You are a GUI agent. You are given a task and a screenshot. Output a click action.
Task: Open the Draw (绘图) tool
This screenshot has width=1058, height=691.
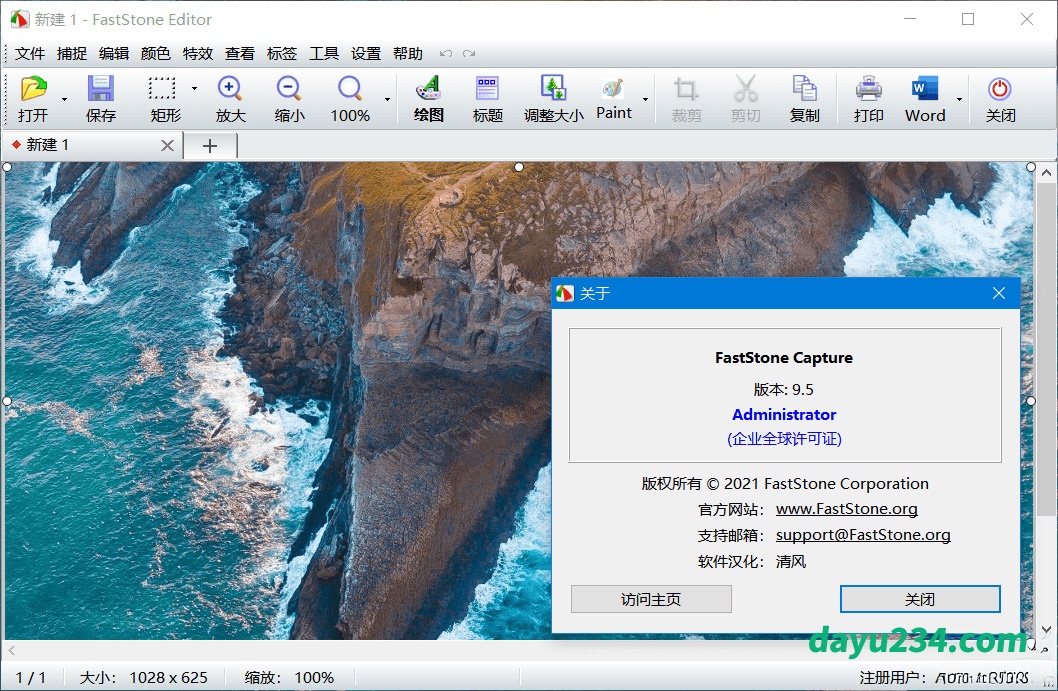428,90
